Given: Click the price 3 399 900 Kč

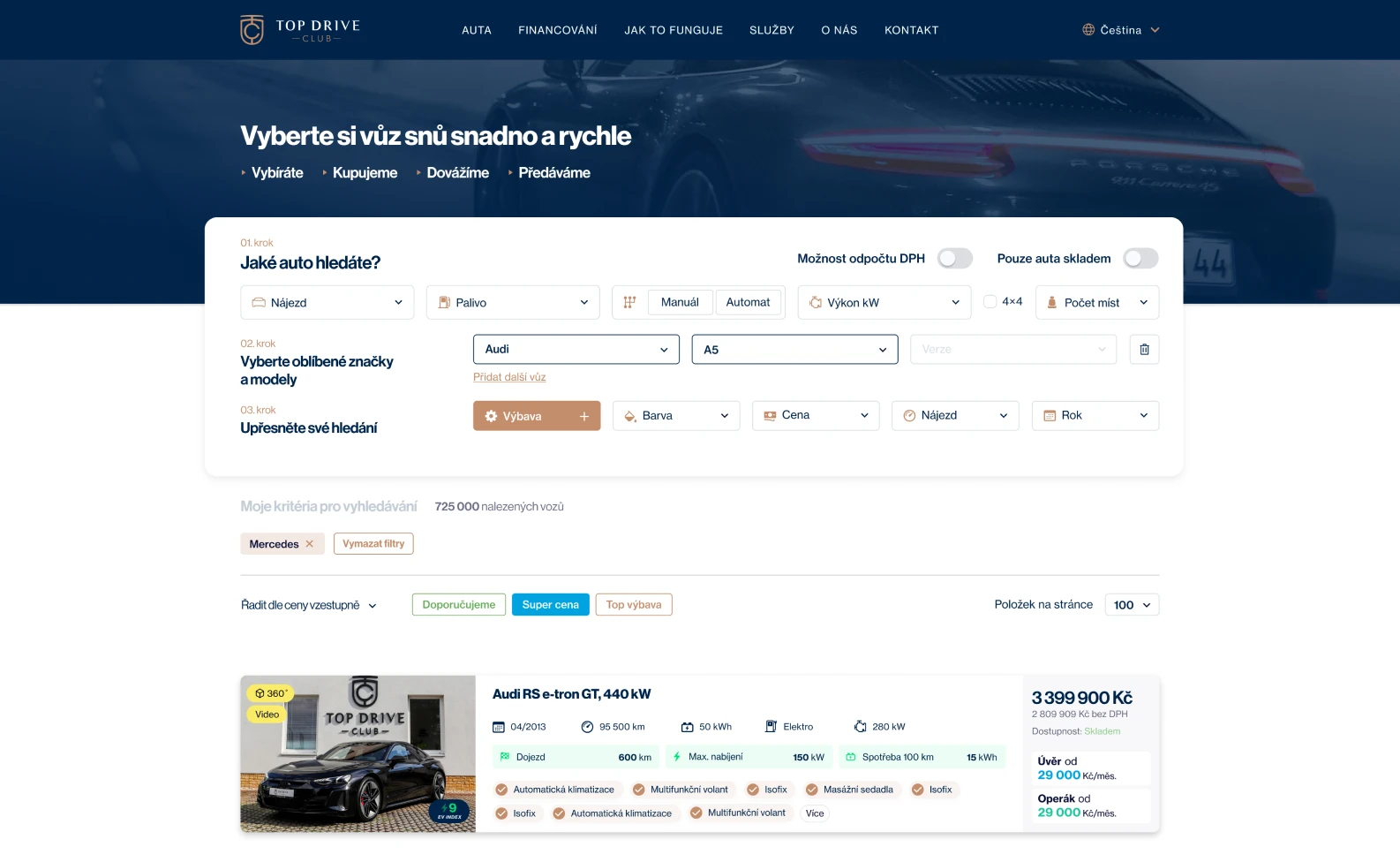Looking at the screenshot, I should click(1082, 698).
